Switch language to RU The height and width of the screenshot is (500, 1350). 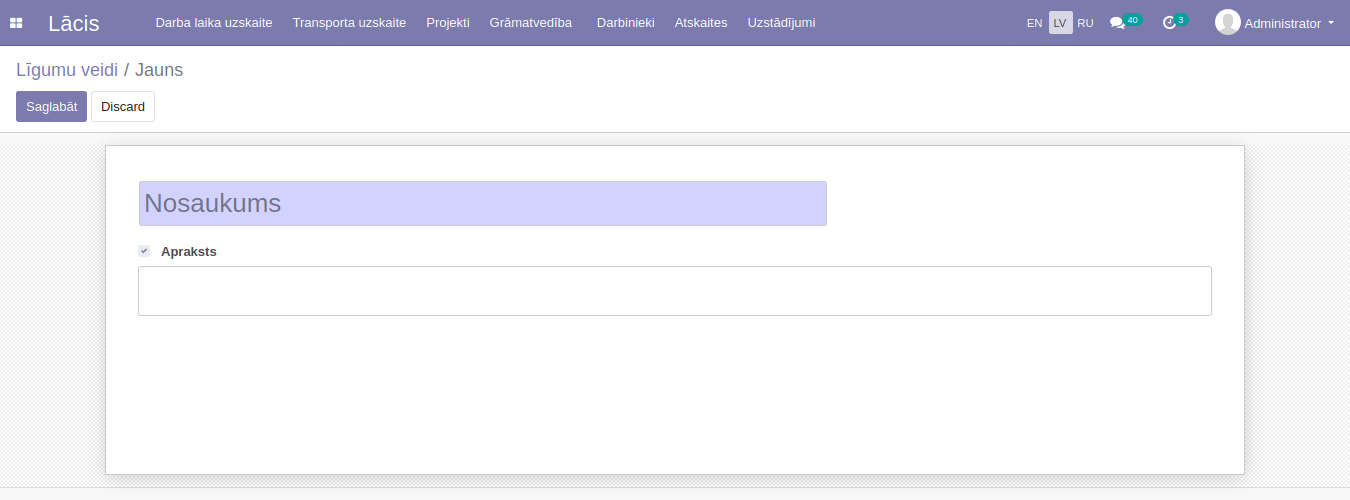(1085, 23)
